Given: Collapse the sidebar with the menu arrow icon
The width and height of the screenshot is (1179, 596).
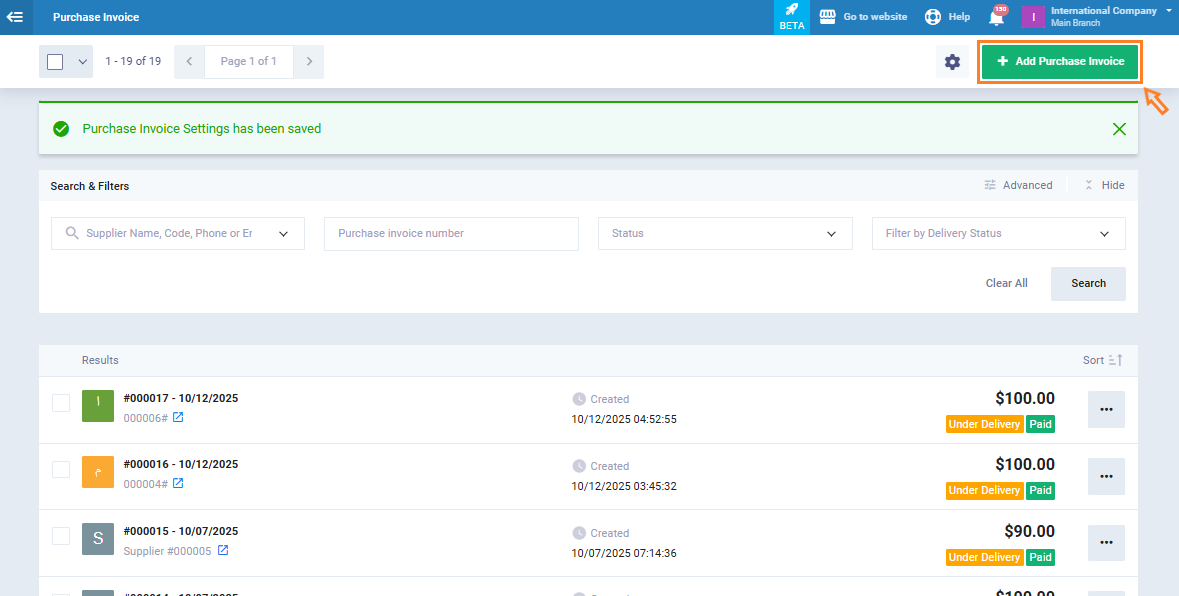Looking at the screenshot, I should [15, 17].
